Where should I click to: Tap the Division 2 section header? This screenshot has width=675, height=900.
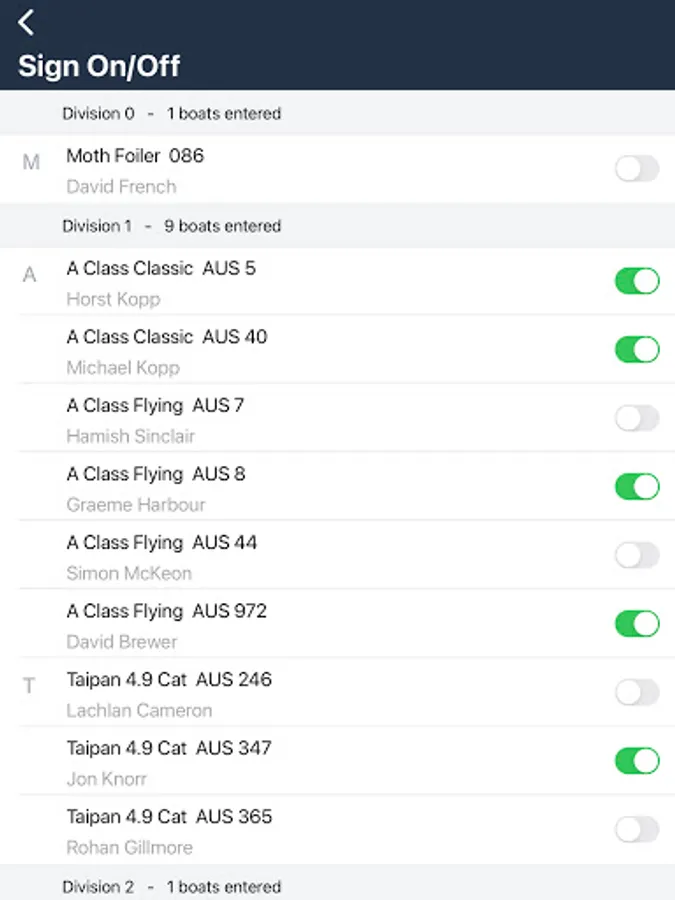[x=171, y=887]
